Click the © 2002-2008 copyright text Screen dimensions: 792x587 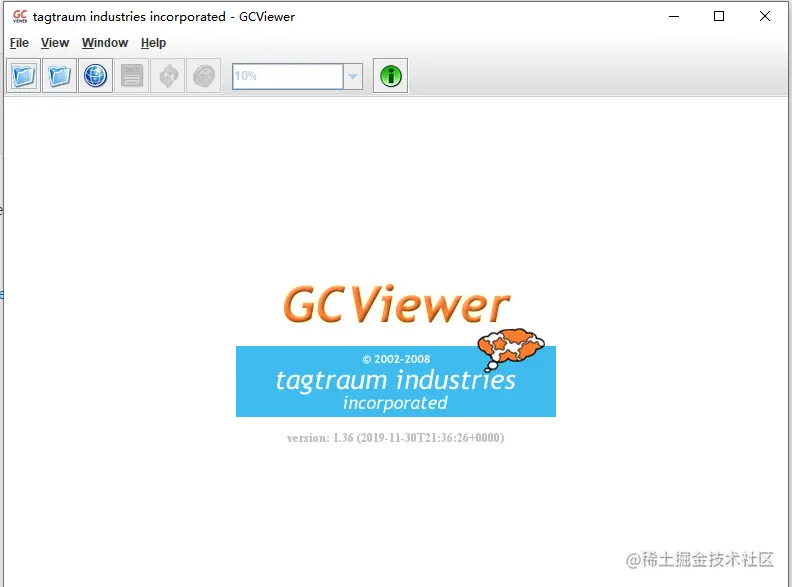click(397, 359)
